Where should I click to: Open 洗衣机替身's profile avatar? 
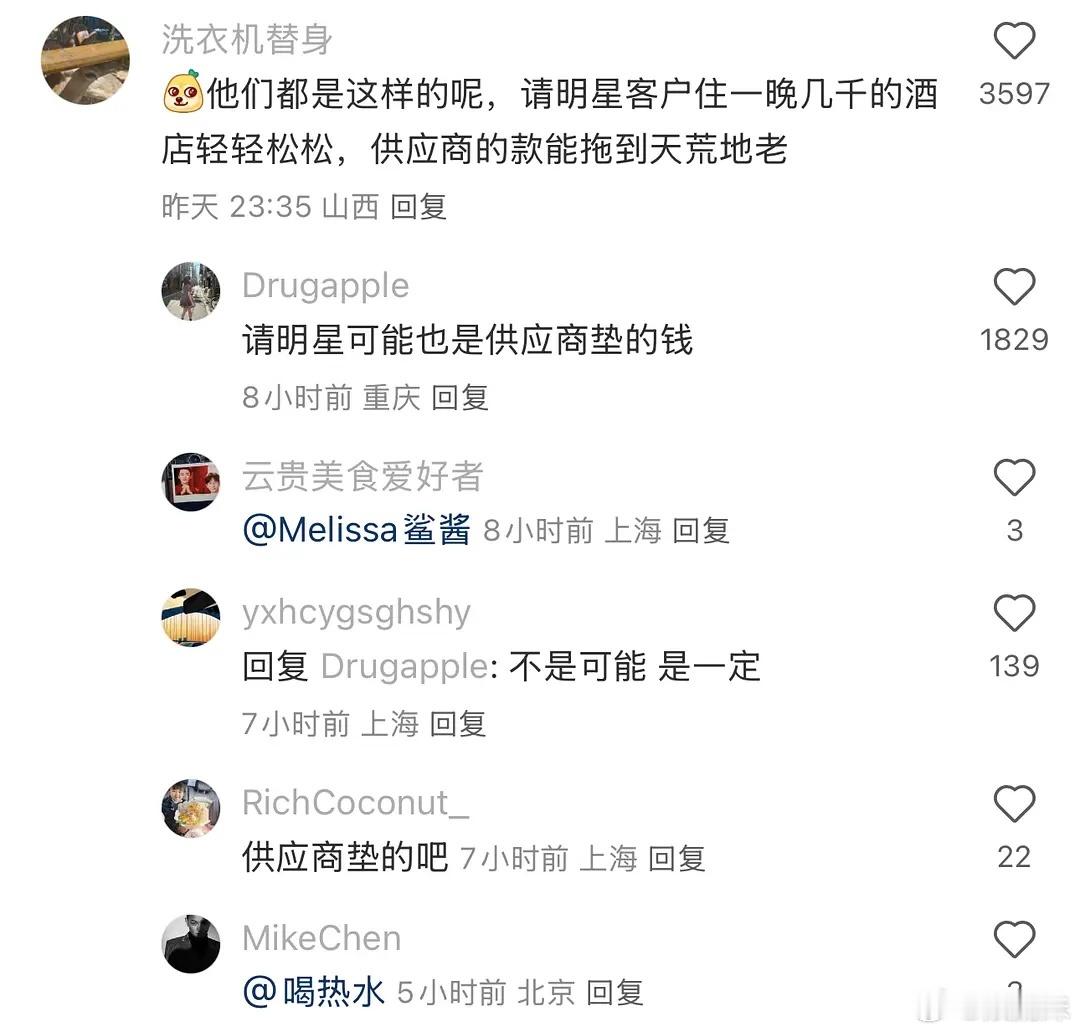[85, 61]
